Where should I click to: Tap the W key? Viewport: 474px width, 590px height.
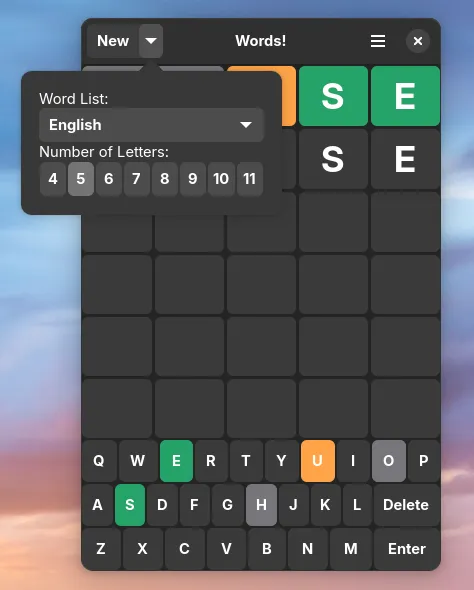[x=138, y=461]
